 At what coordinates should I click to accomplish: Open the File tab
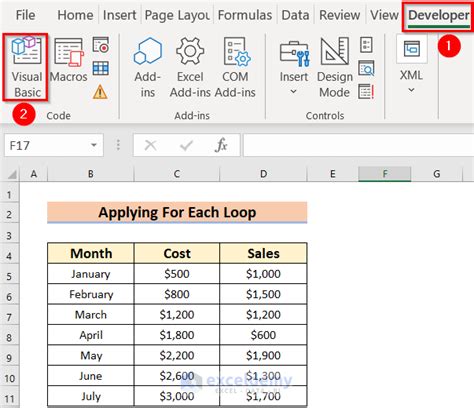(25, 15)
